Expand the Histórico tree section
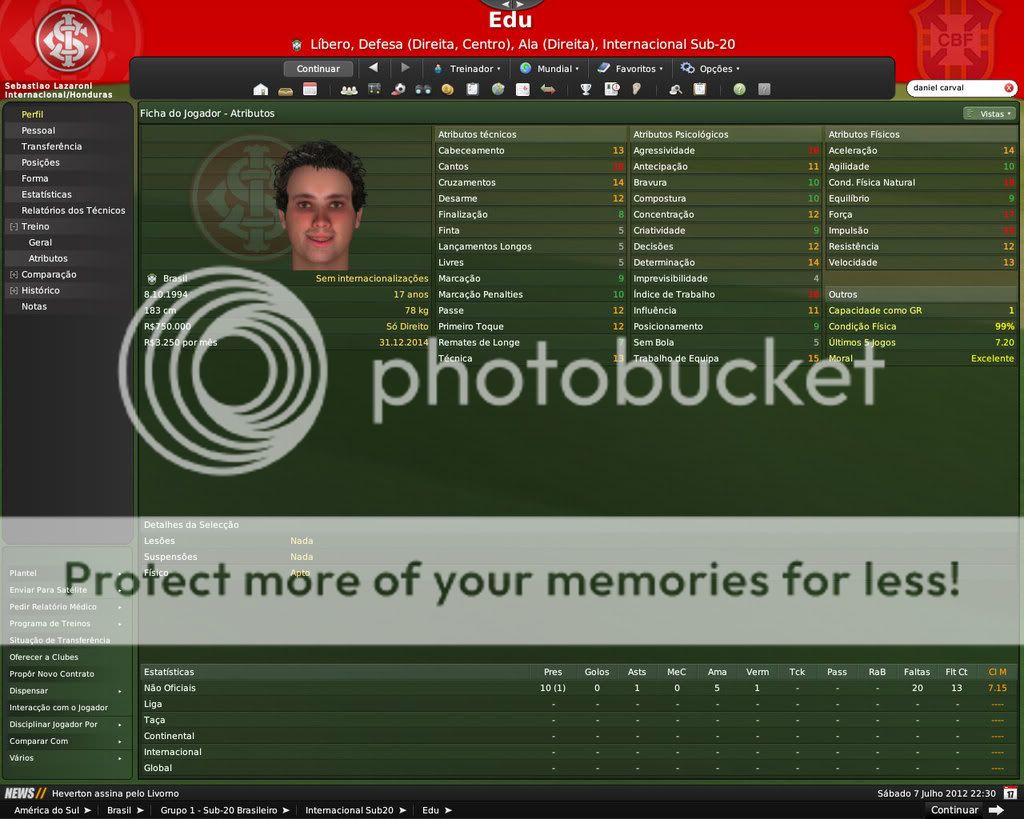 pos(13,291)
